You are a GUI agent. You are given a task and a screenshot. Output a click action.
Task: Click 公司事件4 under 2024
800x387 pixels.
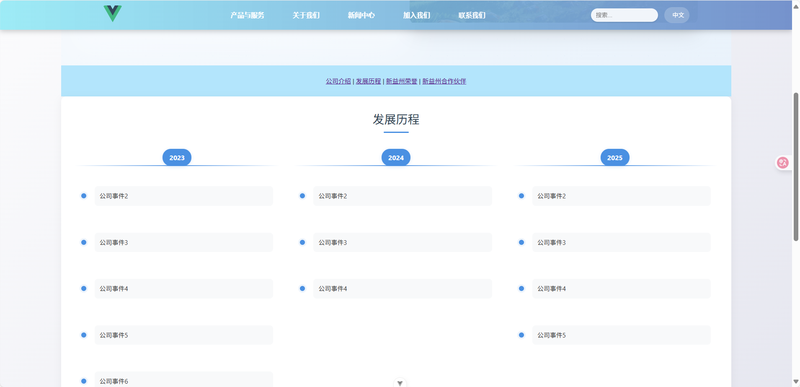tap(403, 289)
